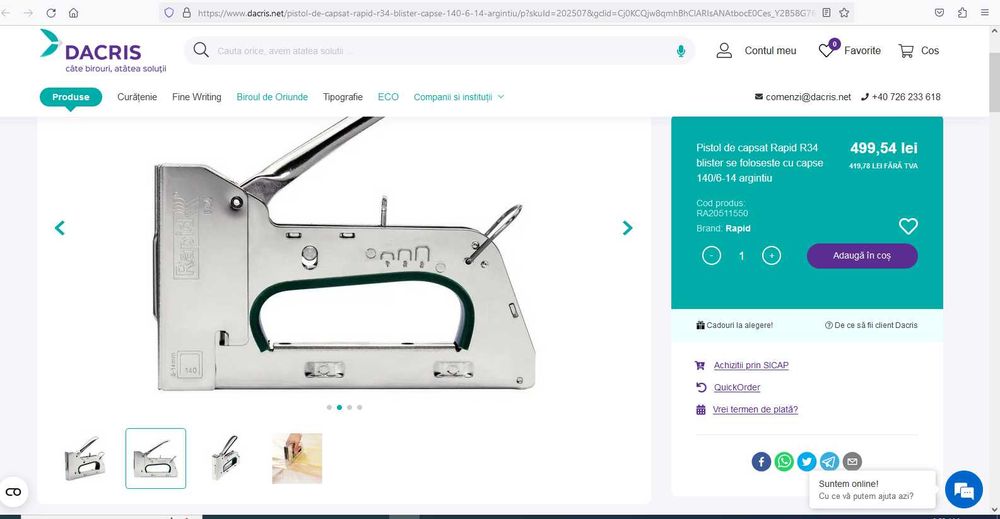Add product to favorites via heart icon

pyautogui.click(x=908, y=226)
